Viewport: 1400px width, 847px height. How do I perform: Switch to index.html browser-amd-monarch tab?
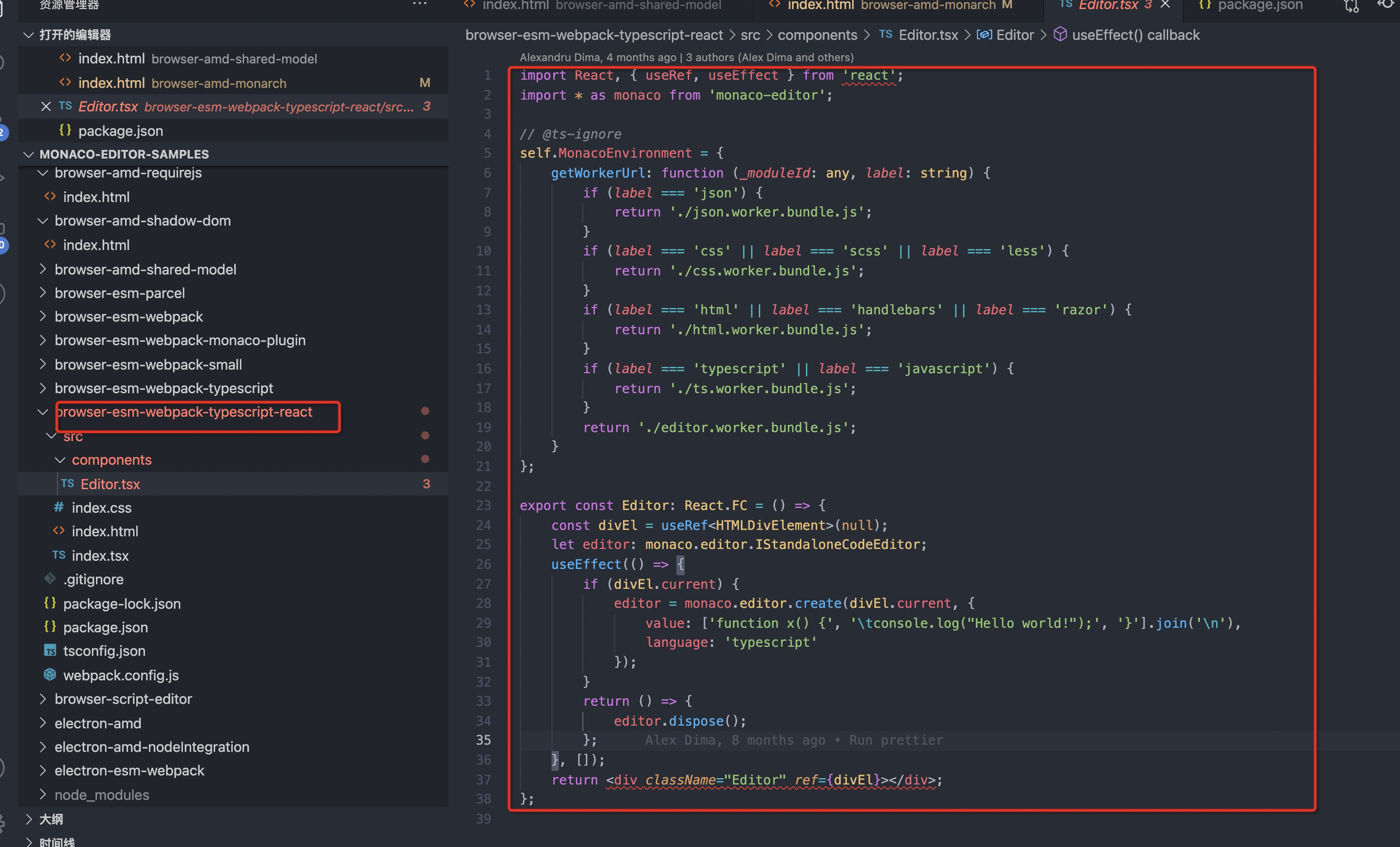point(890,6)
